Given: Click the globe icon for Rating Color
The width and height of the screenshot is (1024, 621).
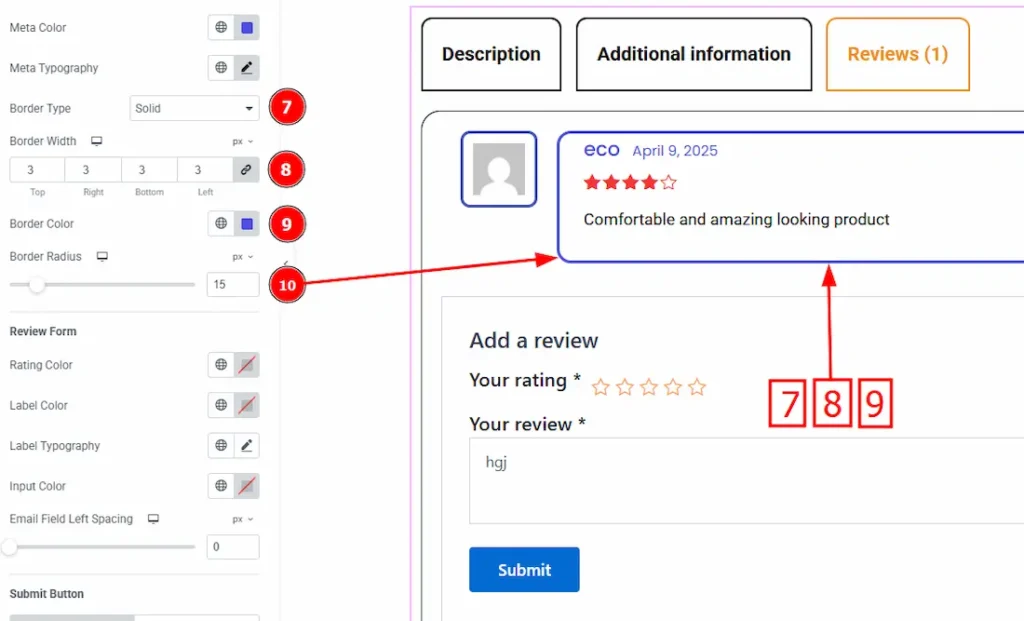Looking at the screenshot, I should click(x=221, y=365).
